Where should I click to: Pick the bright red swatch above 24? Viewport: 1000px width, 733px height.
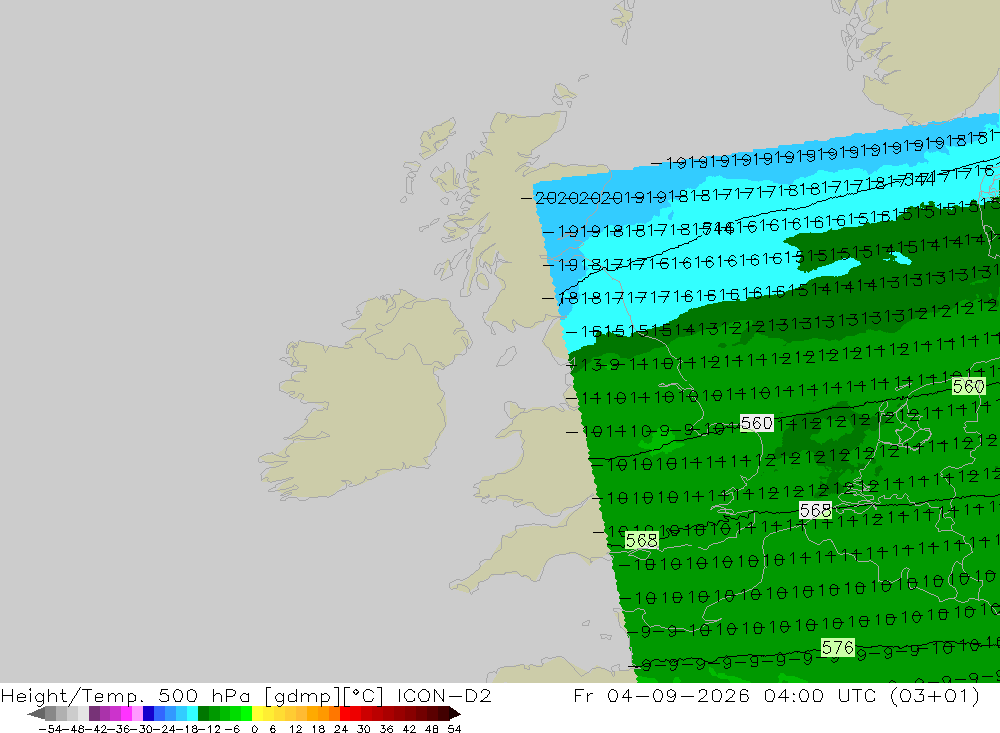coord(345,713)
